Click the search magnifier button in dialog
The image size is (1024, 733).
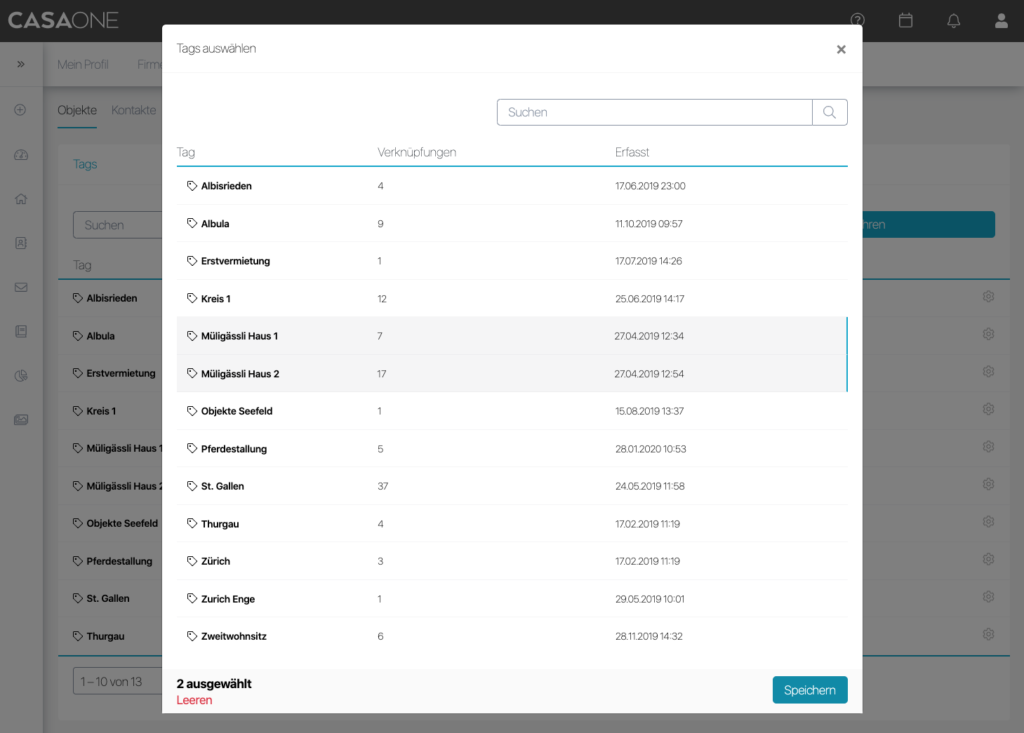(829, 112)
